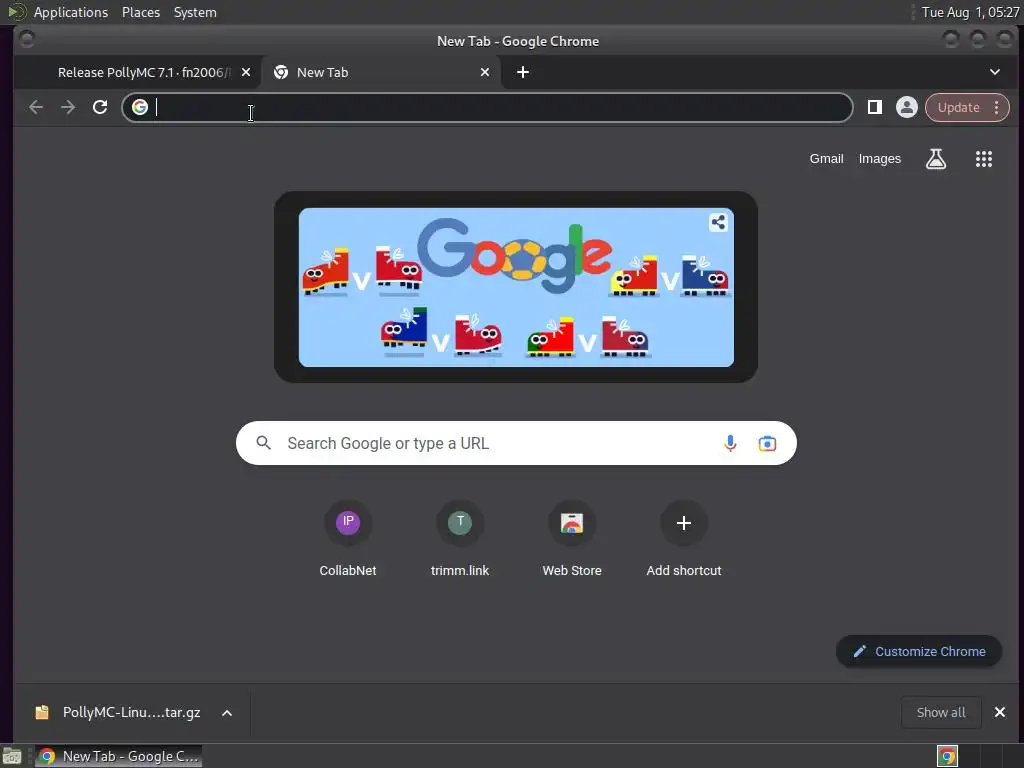Open the System menu
The height and width of the screenshot is (768, 1024).
[195, 12]
